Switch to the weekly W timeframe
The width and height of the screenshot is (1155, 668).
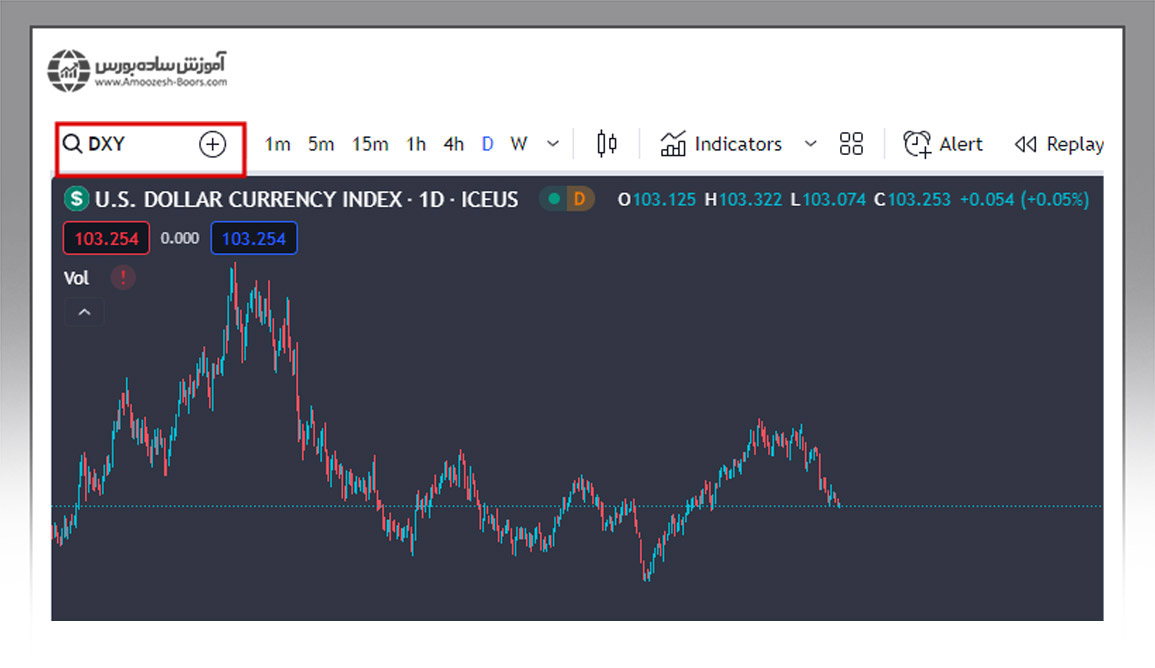tap(518, 144)
